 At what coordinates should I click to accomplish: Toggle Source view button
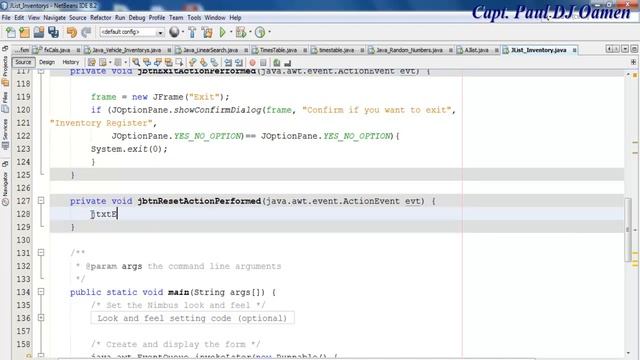click(23, 62)
